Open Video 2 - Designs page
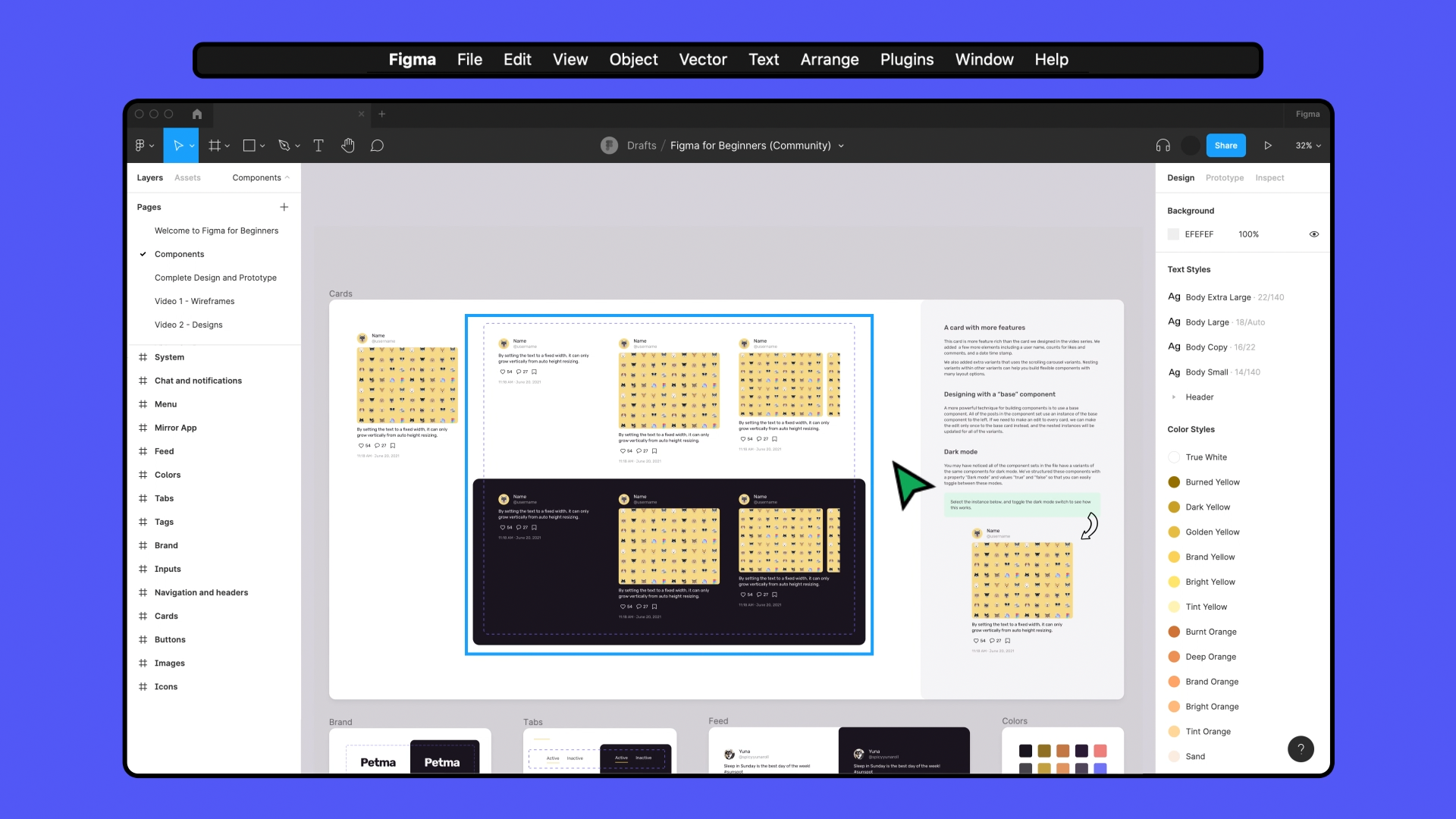 (188, 325)
